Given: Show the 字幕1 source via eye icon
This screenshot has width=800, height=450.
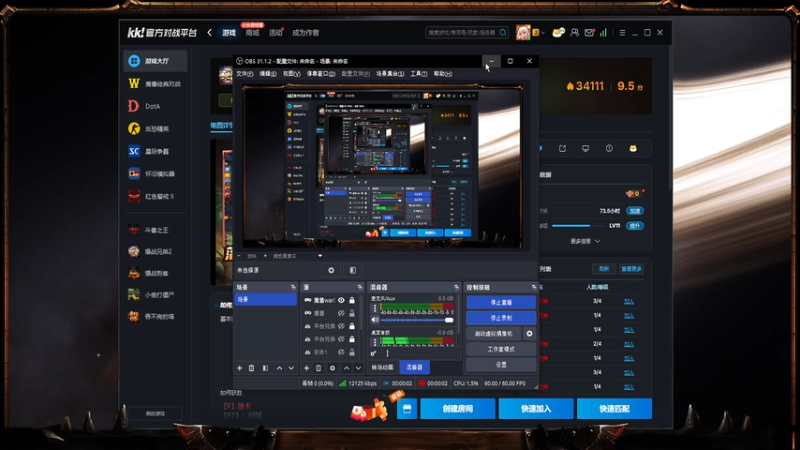Looking at the screenshot, I should [341, 352].
